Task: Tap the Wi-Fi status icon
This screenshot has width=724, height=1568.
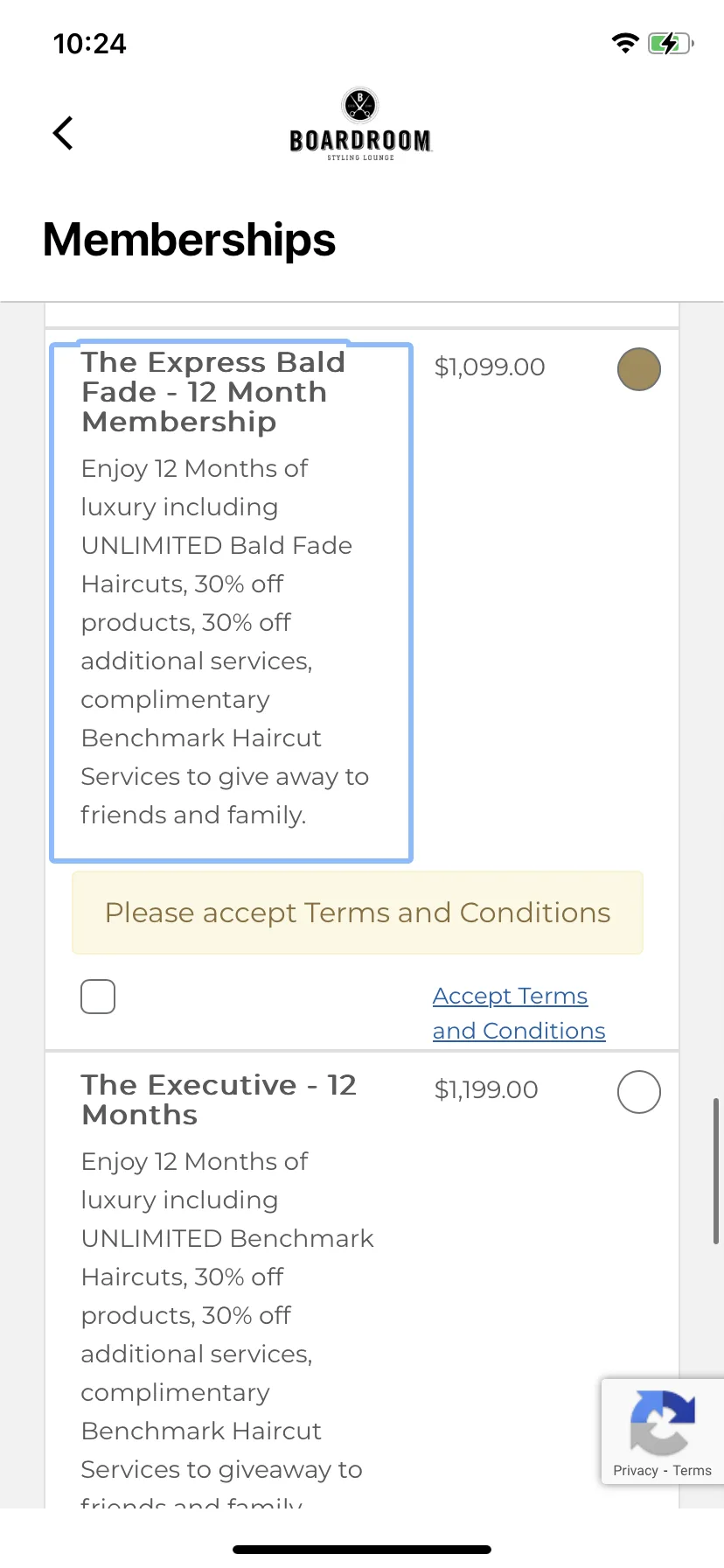Action: tap(625, 43)
